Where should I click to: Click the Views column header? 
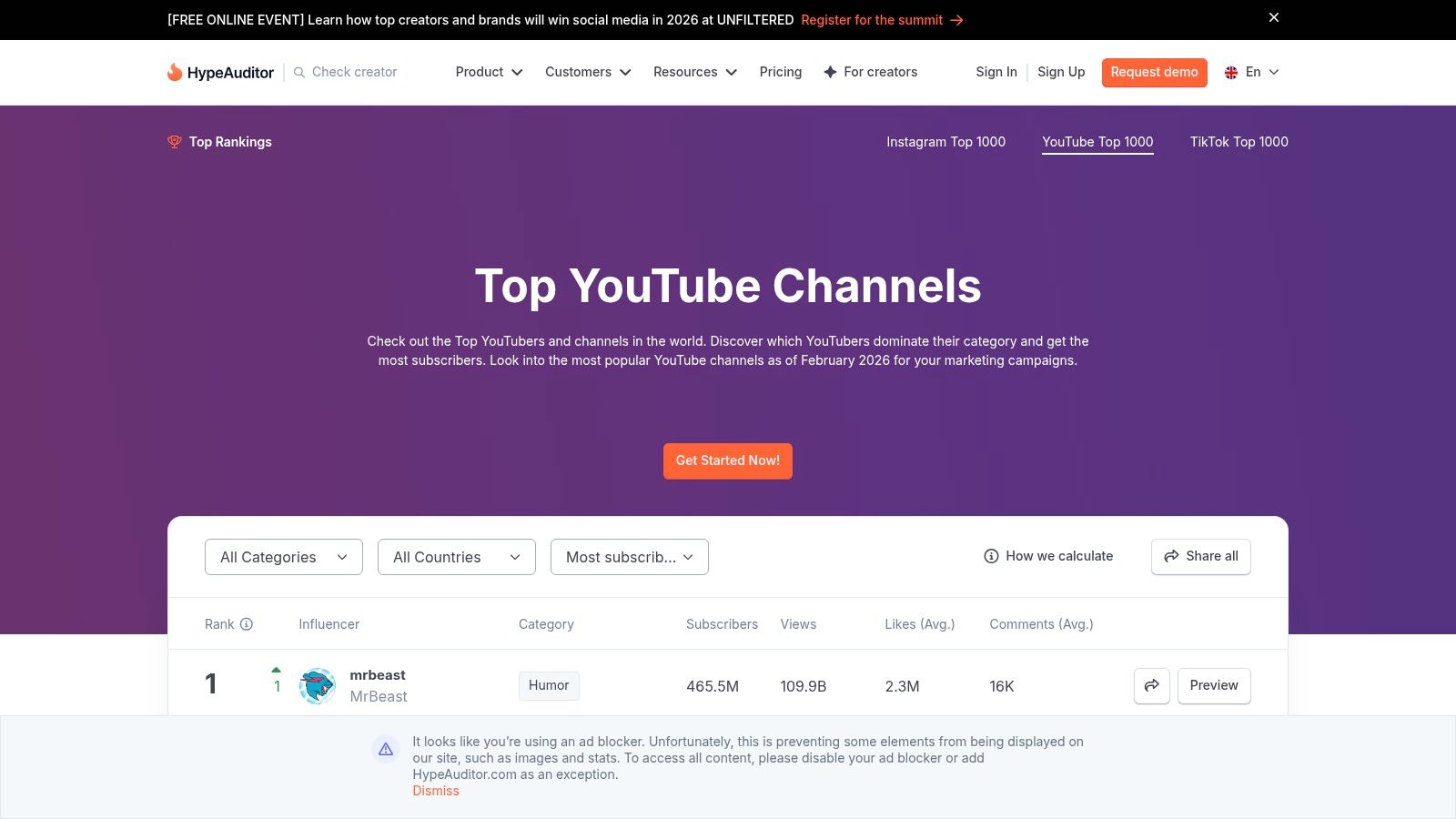798,624
